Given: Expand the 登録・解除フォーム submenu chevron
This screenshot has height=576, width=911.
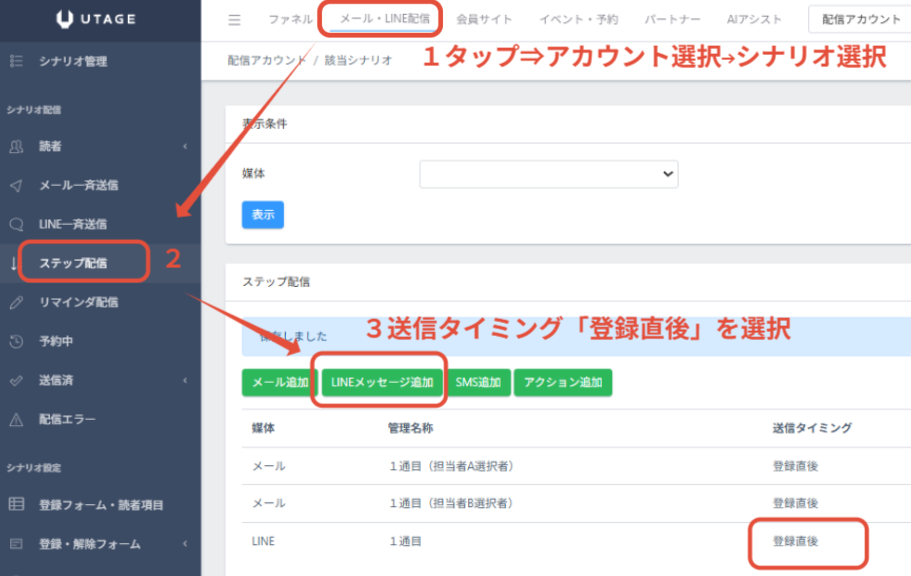Looking at the screenshot, I should 185,544.
